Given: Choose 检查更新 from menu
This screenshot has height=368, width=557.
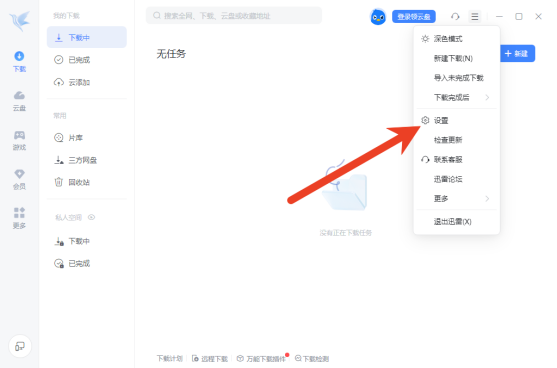Looking at the screenshot, I should 457,140.
